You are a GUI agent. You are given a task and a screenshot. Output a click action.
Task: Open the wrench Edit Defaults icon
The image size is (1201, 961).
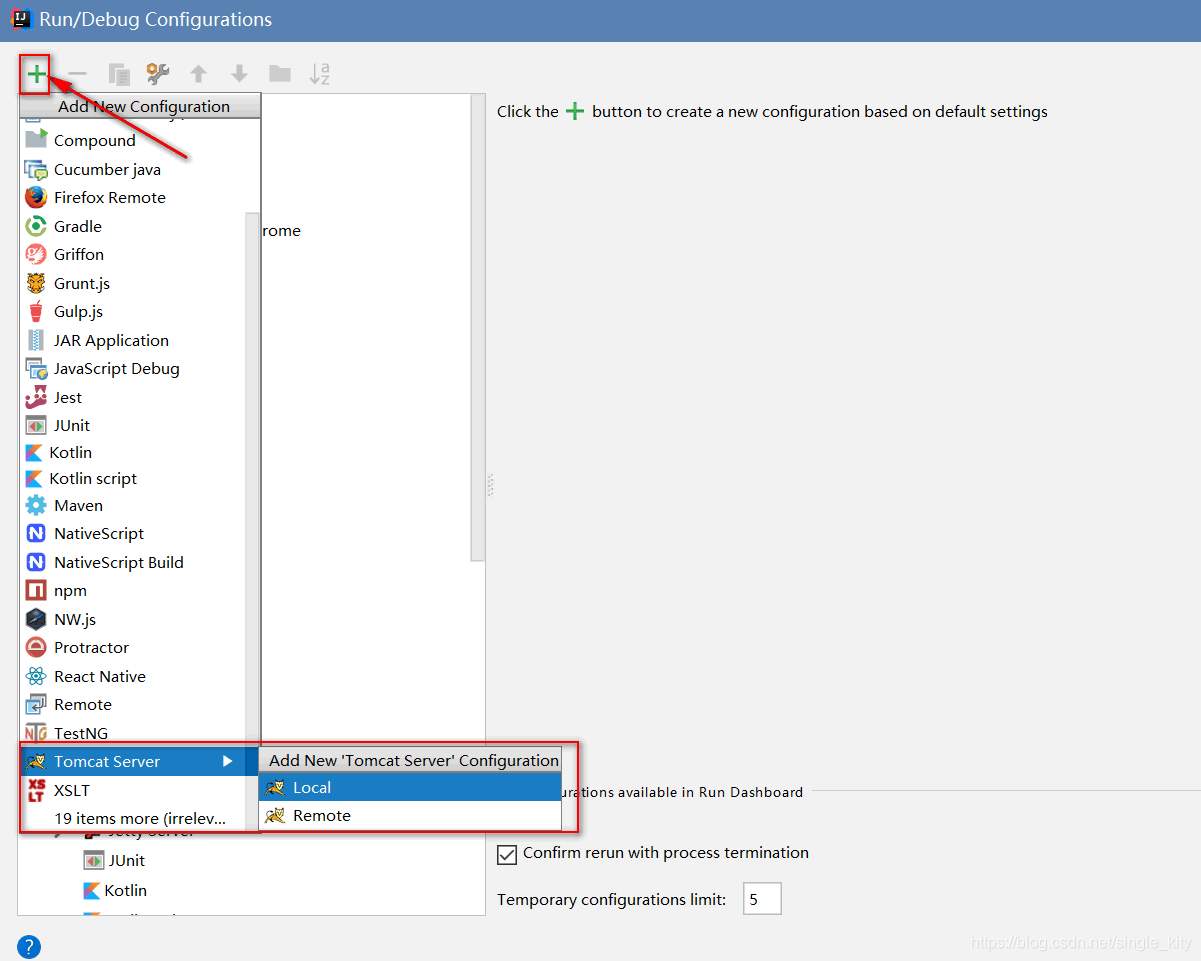tap(158, 74)
